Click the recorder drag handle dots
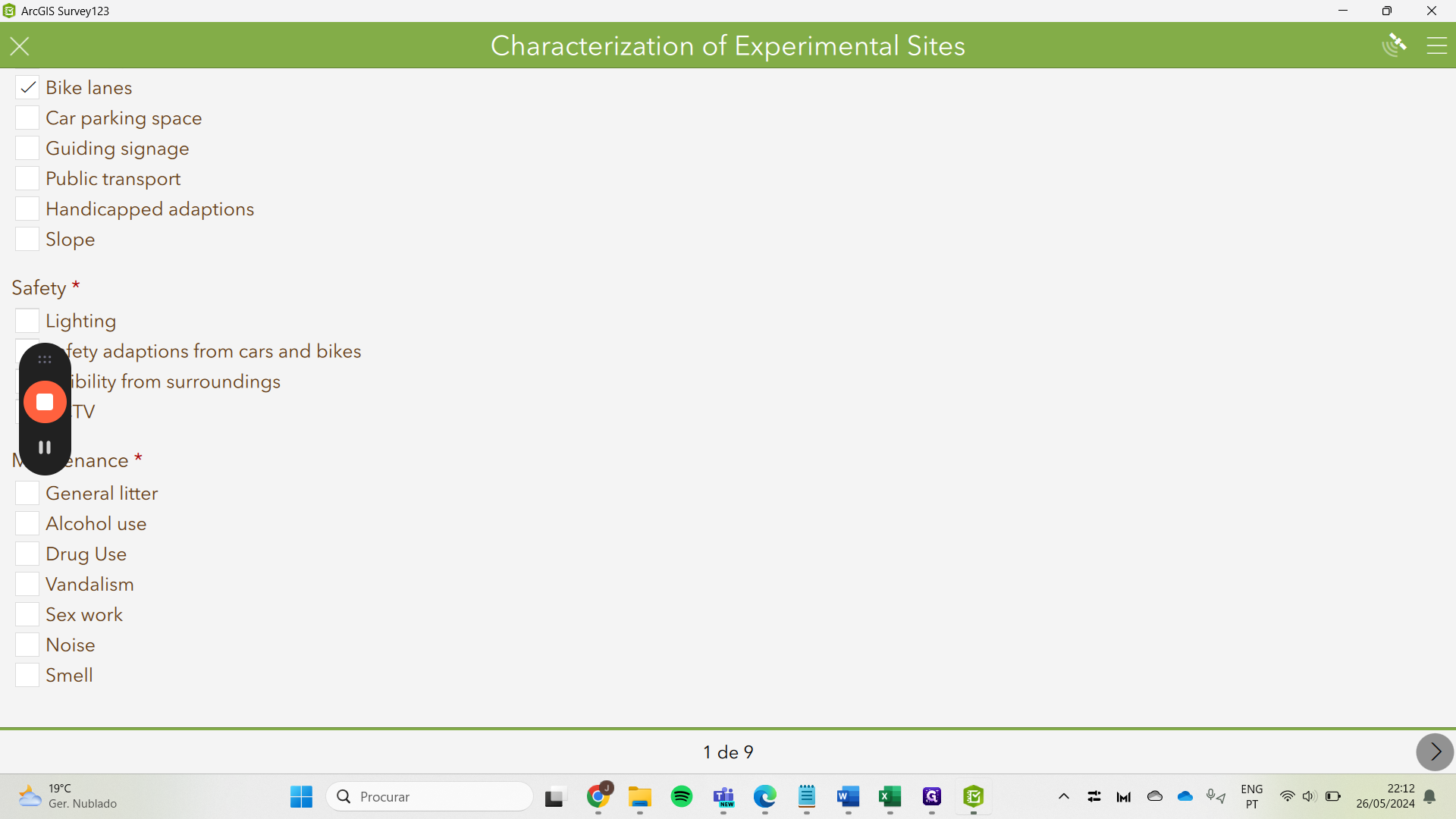The width and height of the screenshot is (1456, 819). pyautogui.click(x=45, y=359)
